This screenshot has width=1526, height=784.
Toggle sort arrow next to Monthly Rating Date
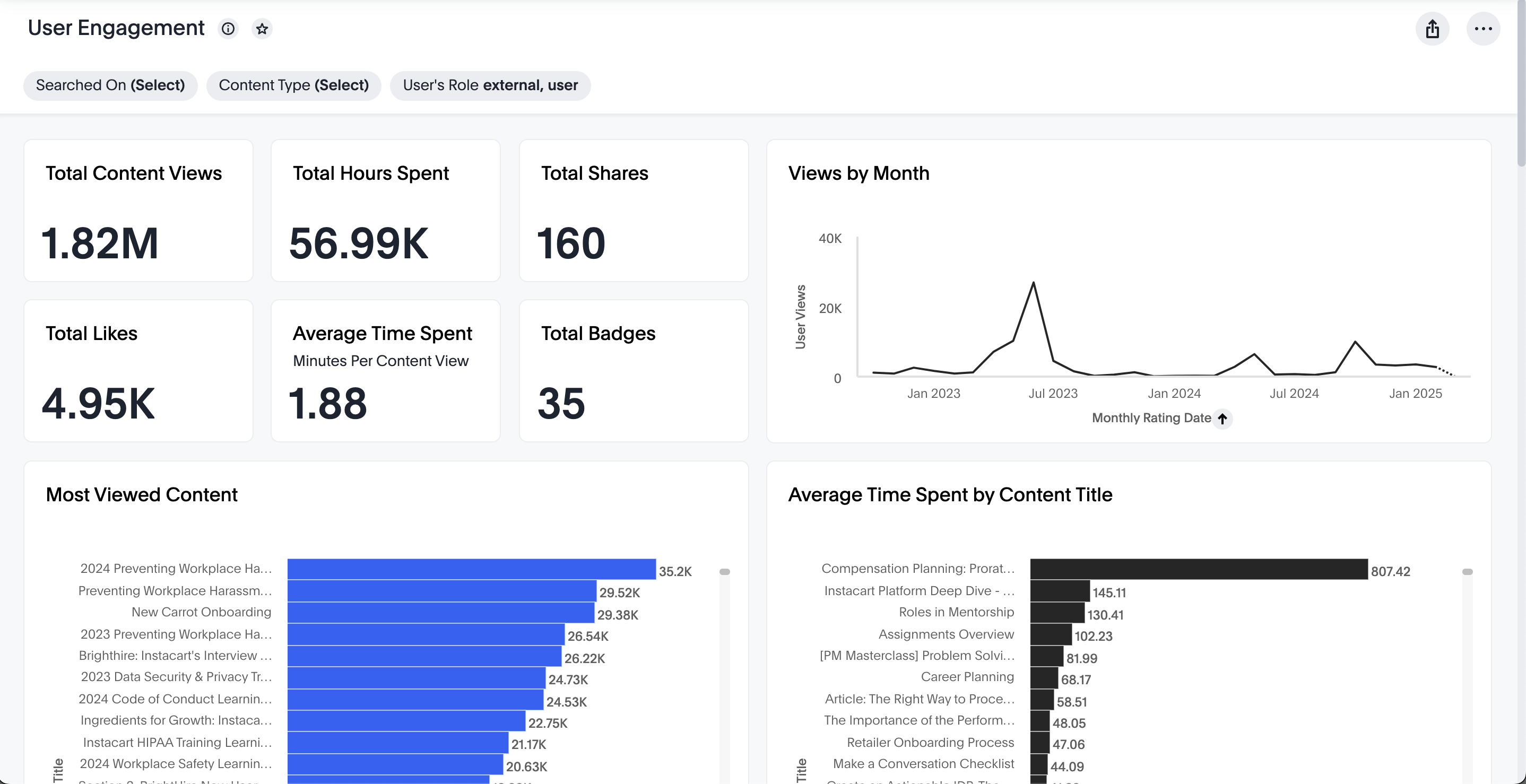1222,418
